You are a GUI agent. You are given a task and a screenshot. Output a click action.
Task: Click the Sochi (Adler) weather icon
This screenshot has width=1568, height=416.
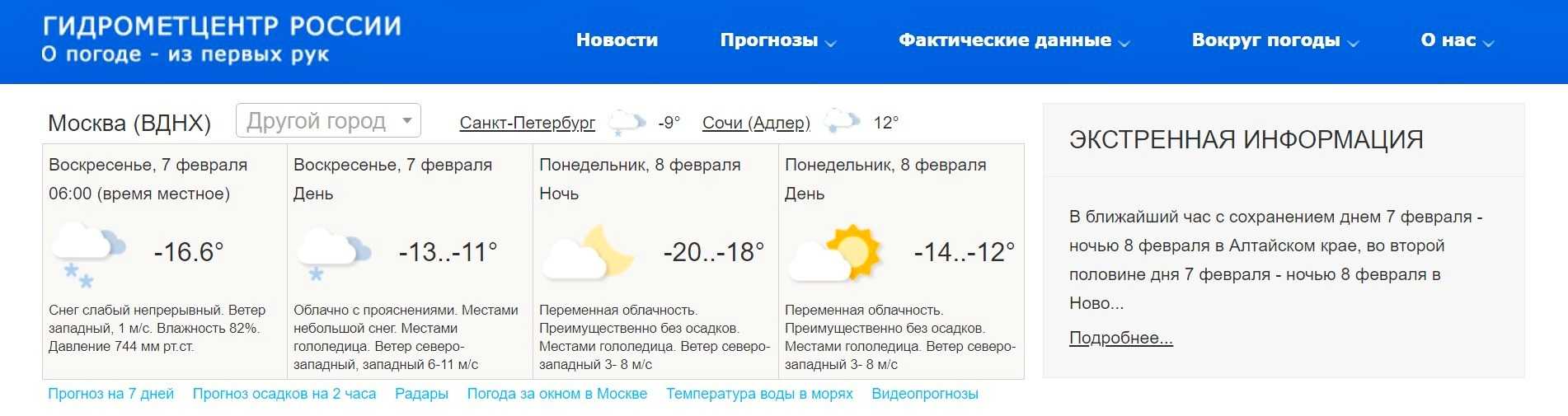(x=842, y=122)
